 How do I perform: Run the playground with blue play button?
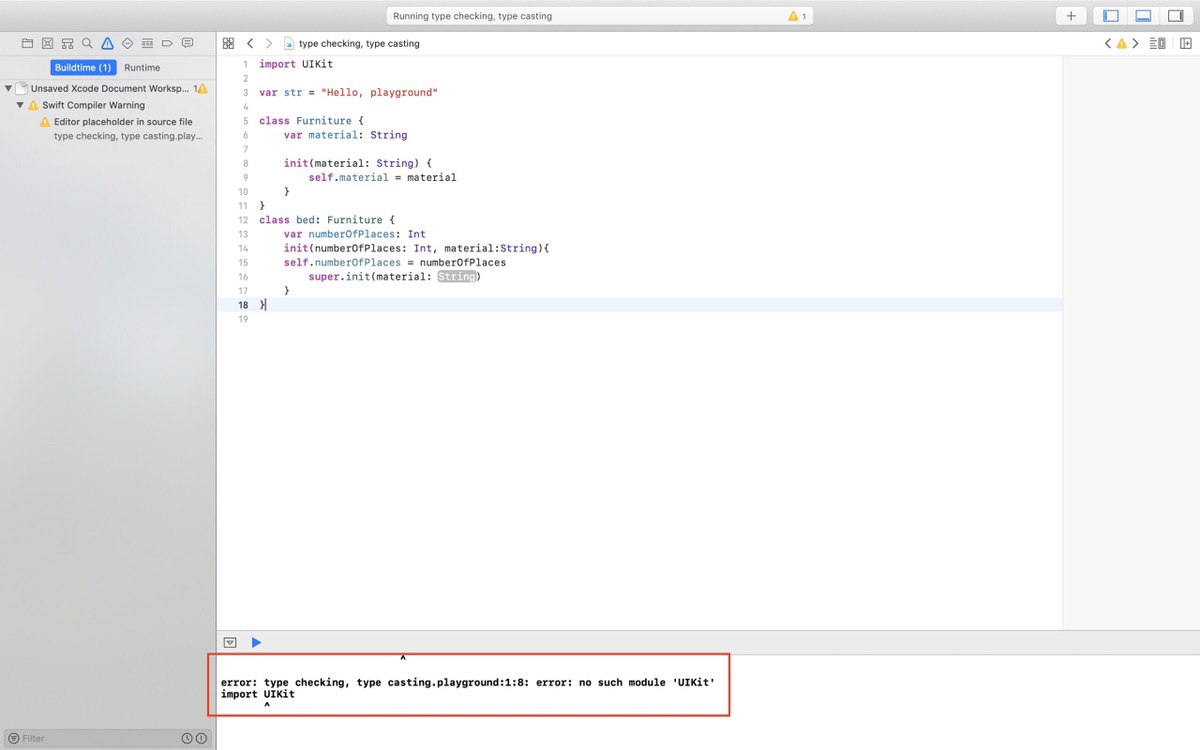tap(256, 642)
